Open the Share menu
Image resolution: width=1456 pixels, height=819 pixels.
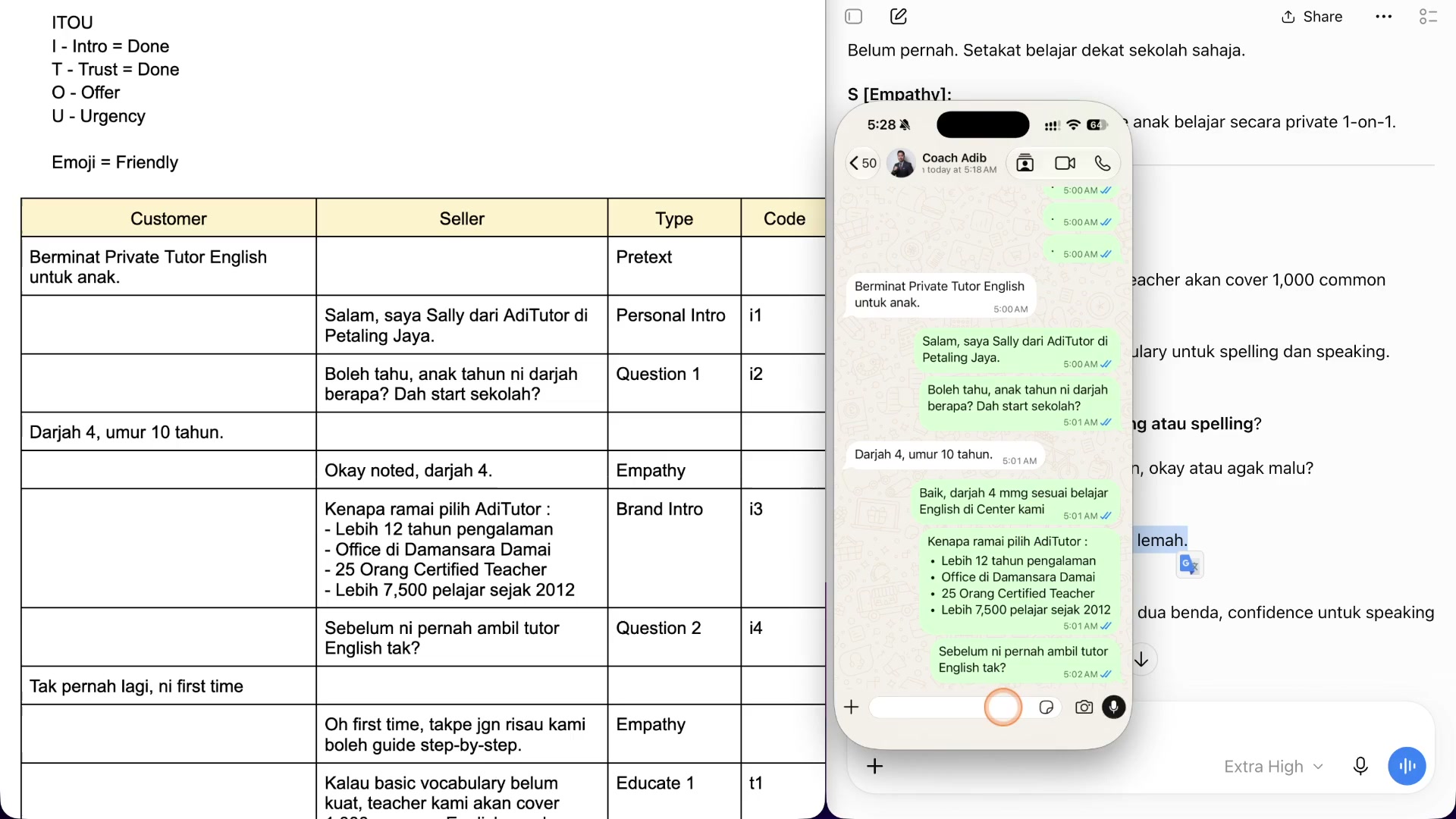pos(1312,17)
